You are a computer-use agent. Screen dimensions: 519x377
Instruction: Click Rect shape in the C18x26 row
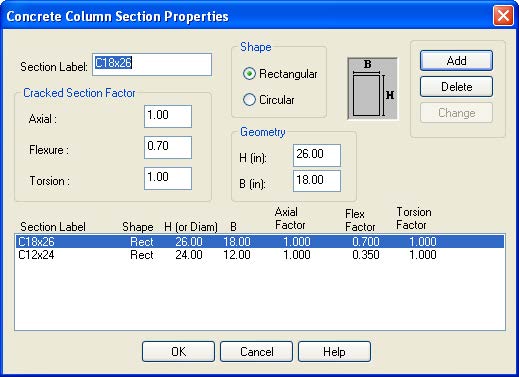[x=142, y=241]
